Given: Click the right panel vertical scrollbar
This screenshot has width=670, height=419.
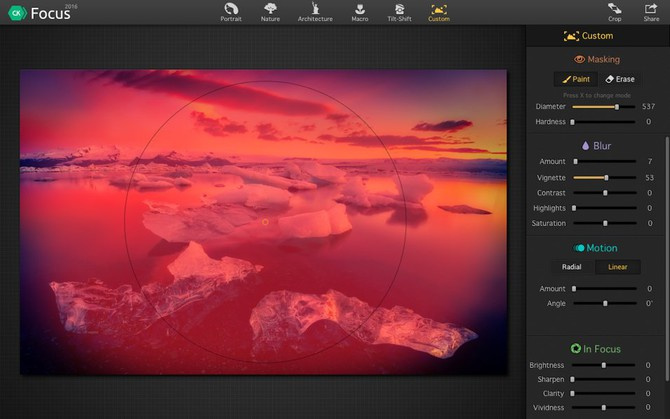Looking at the screenshot, I should (x=667, y=258).
